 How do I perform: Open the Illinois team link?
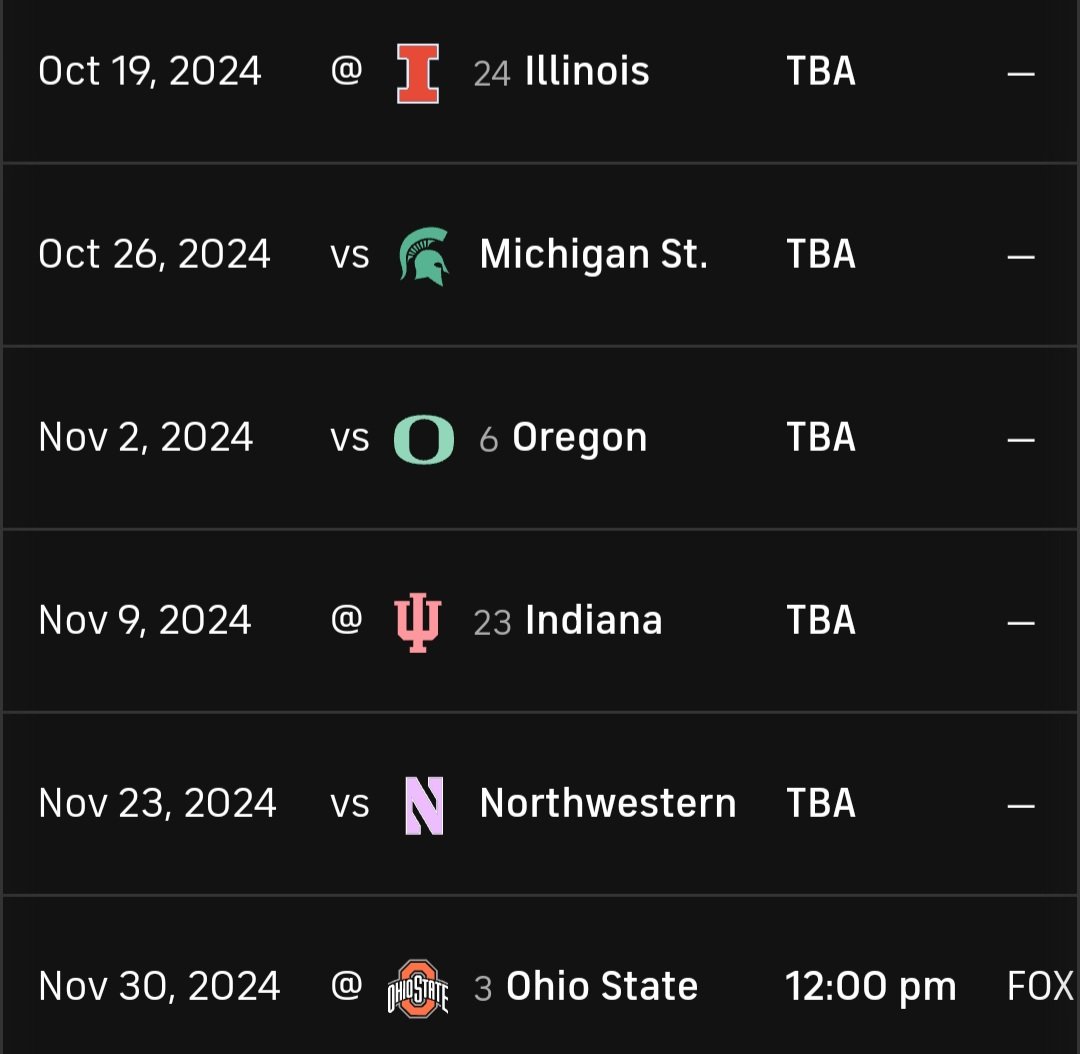[x=587, y=71]
